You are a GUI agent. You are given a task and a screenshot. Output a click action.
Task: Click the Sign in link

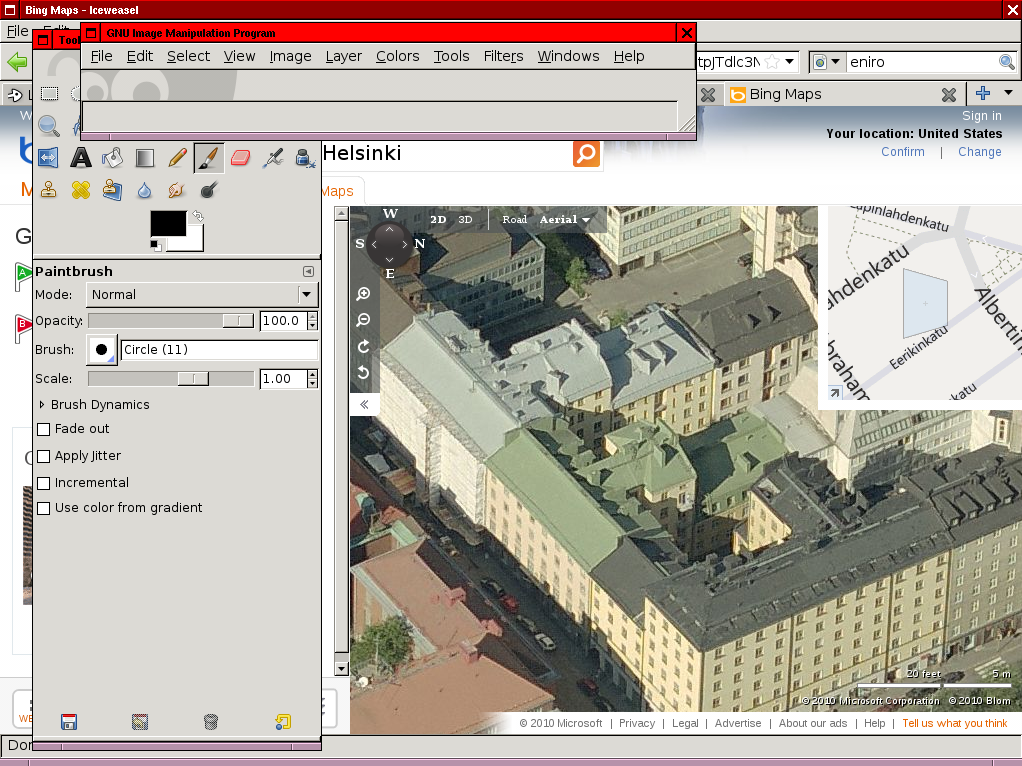(x=982, y=116)
